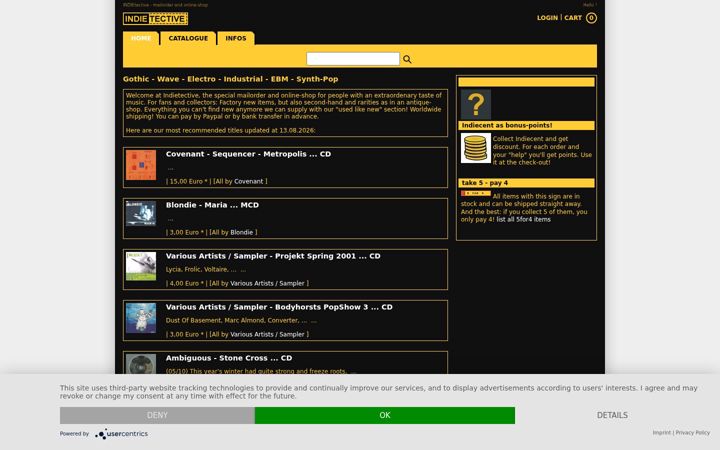Open the Privacy Policy link
Viewport: 720px width, 450px height.
pyautogui.click(x=692, y=433)
